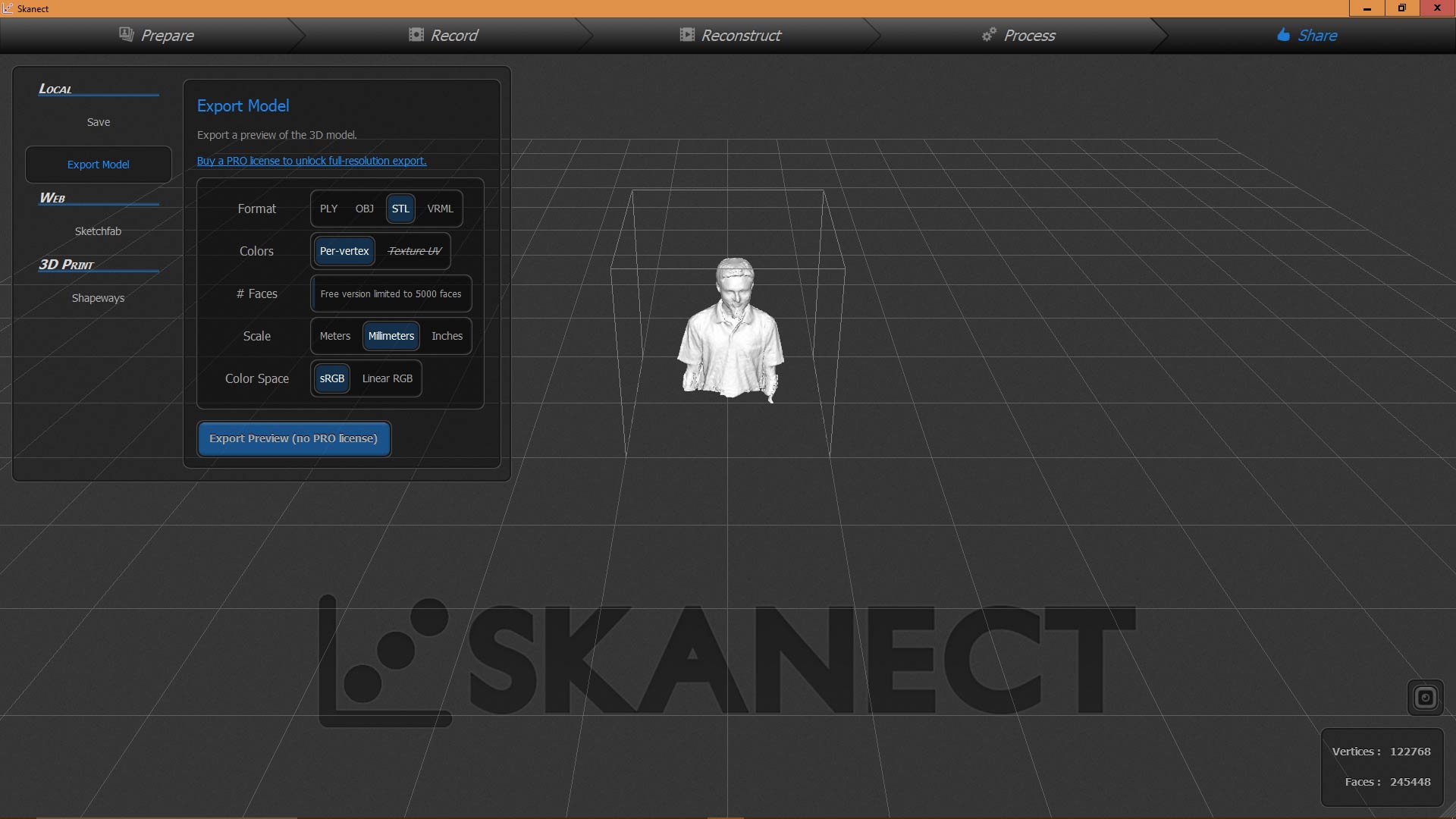Choose VRML format
This screenshot has width=1456, height=819.
[x=440, y=209]
